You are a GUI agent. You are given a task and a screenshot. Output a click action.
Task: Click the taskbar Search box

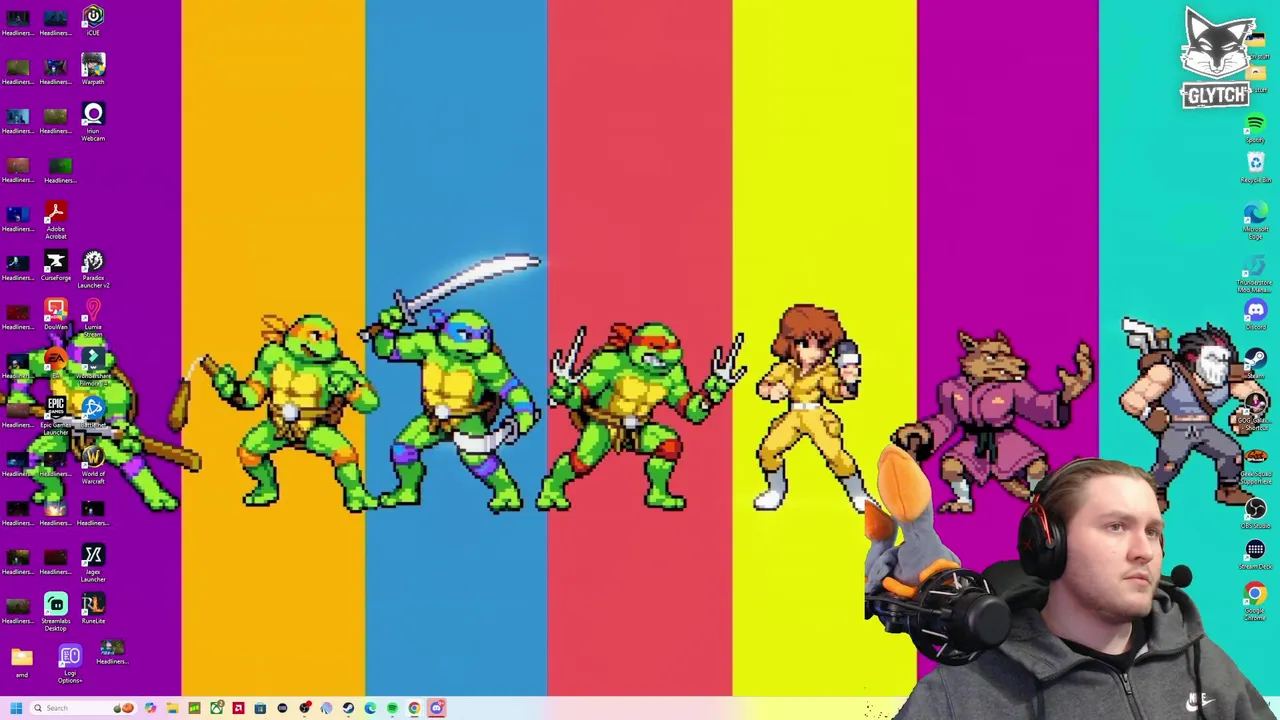(83, 708)
